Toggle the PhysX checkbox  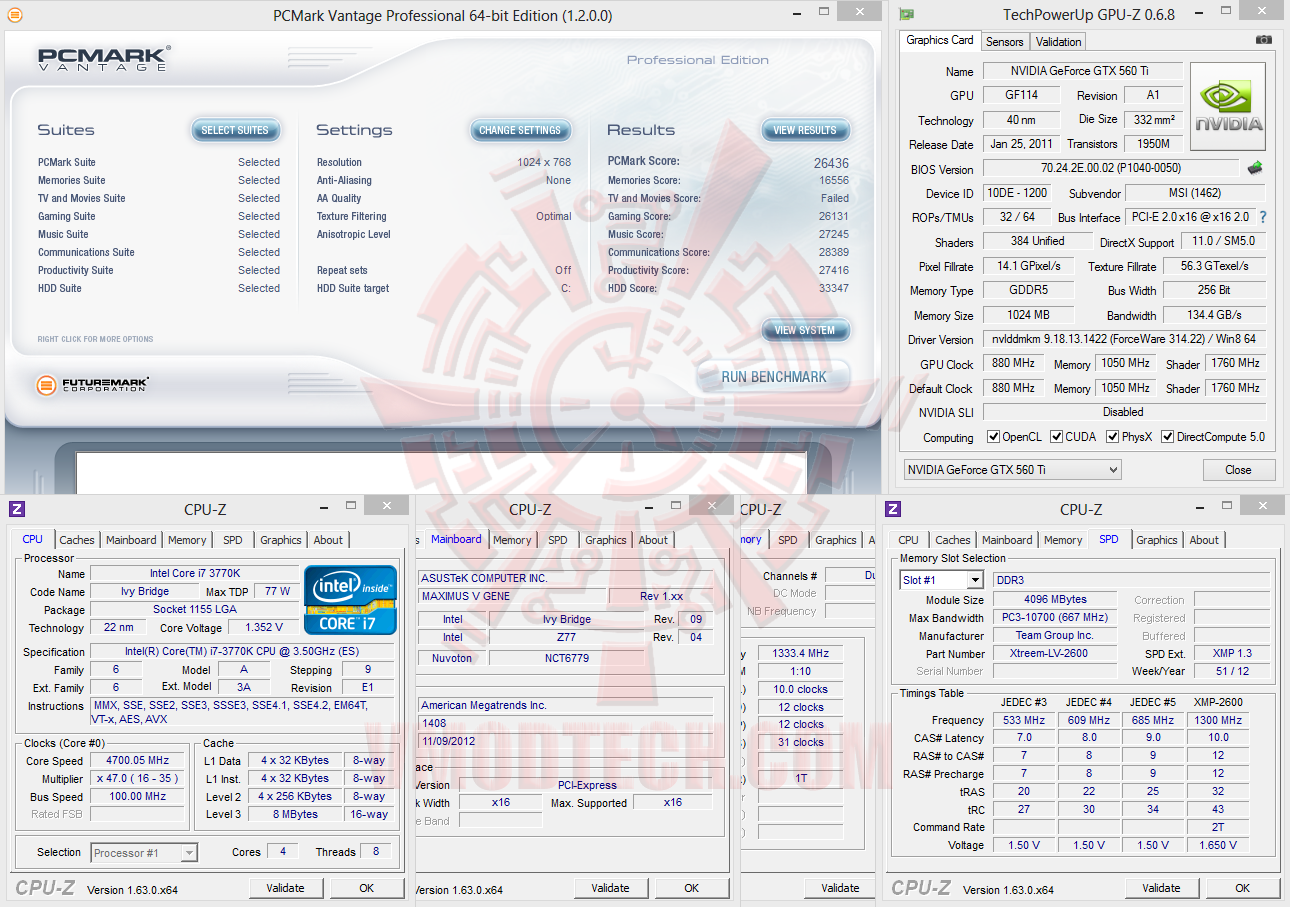pyautogui.click(x=1113, y=437)
